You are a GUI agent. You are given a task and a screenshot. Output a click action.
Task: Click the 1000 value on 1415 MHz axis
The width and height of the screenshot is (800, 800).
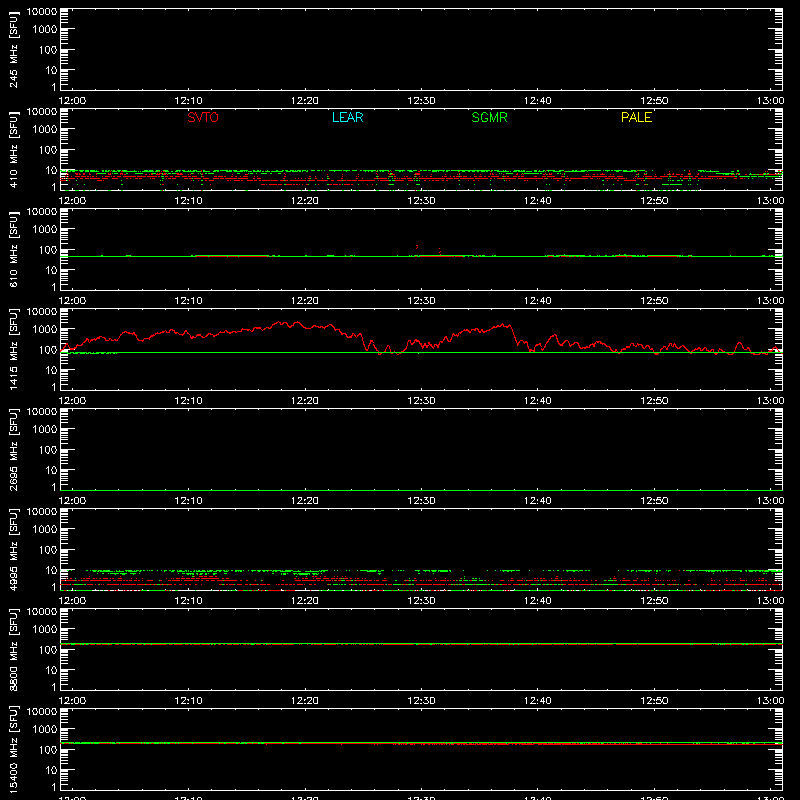tap(45, 329)
